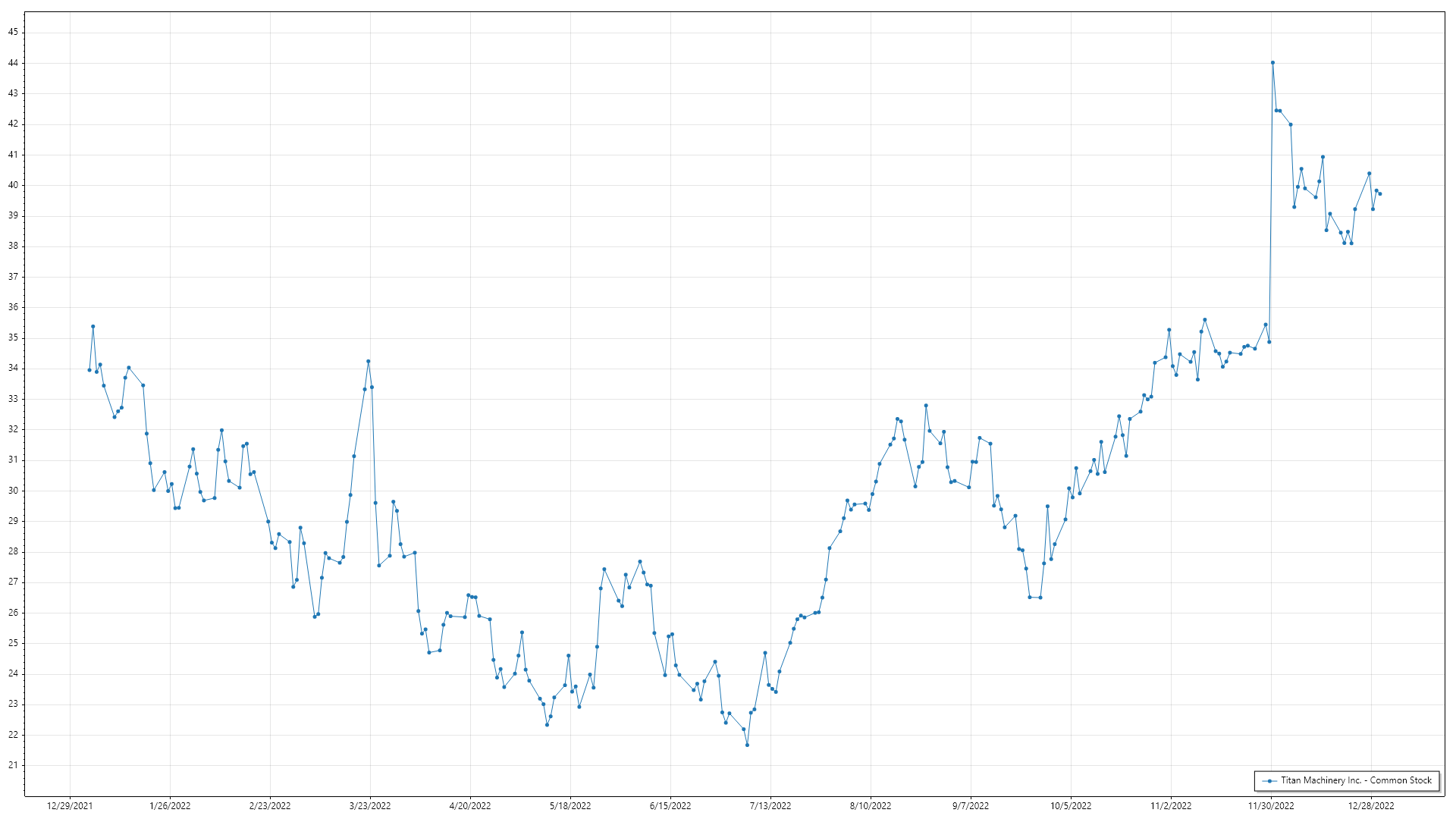Viewport: 1456px width, 819px height.
Task: Click the last data point of the series
Action: [x=1380, y=194]
